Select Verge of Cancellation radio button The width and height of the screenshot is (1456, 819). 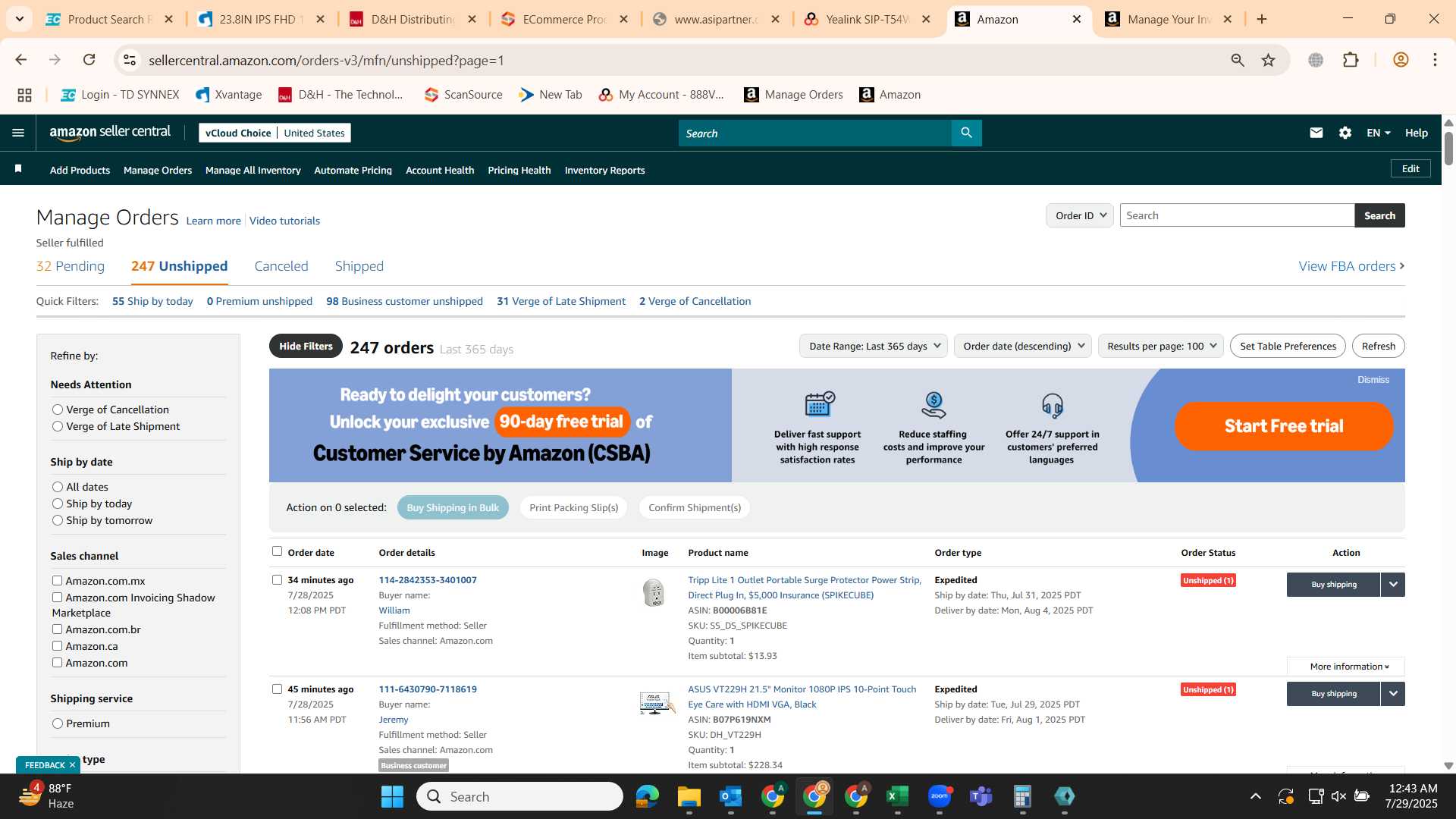58,409
